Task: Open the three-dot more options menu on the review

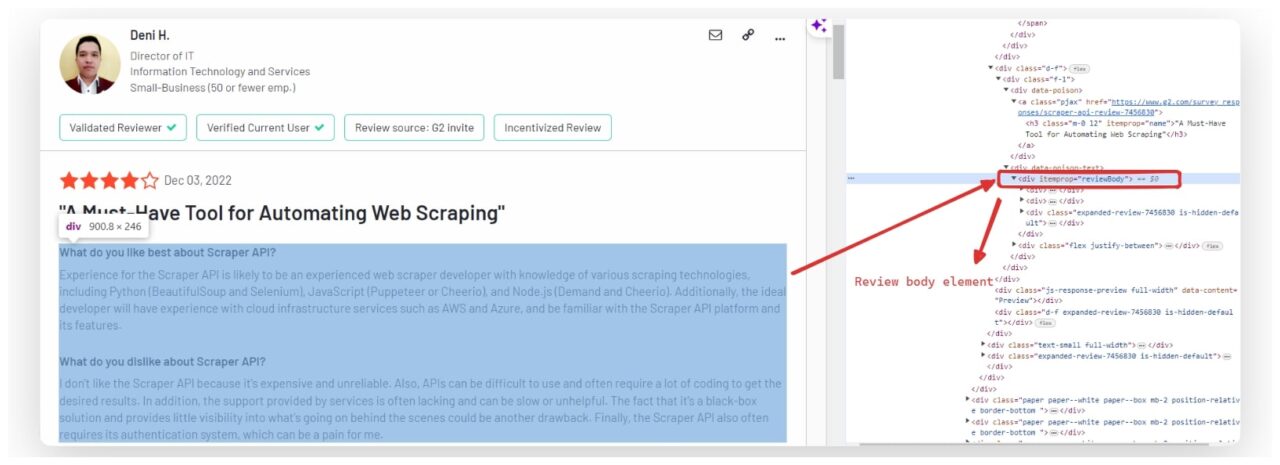Action: click(780, 38)
